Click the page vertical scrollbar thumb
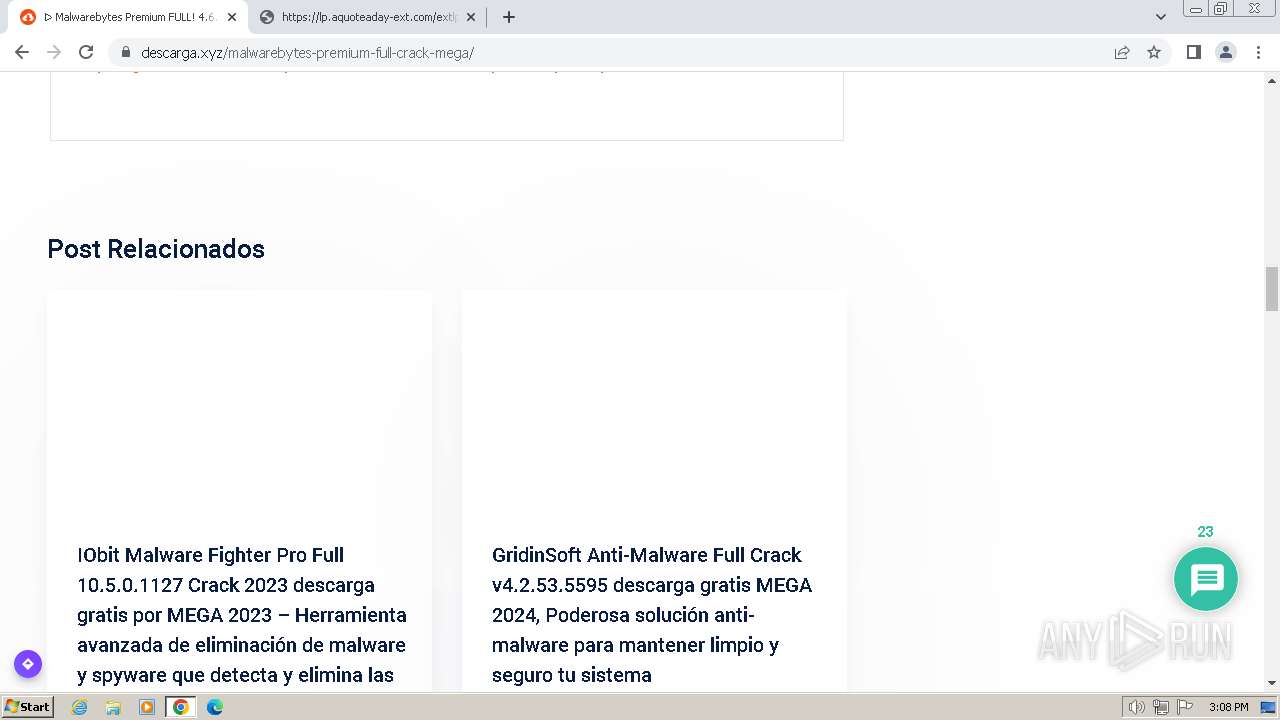Screen dimensions: 1280x720 [1272, 289]
